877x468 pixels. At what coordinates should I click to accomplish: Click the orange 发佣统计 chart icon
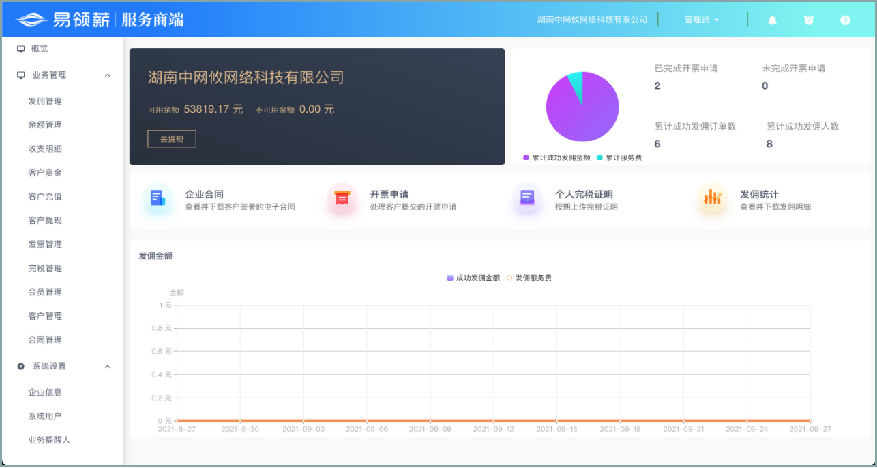coord(713,198)
